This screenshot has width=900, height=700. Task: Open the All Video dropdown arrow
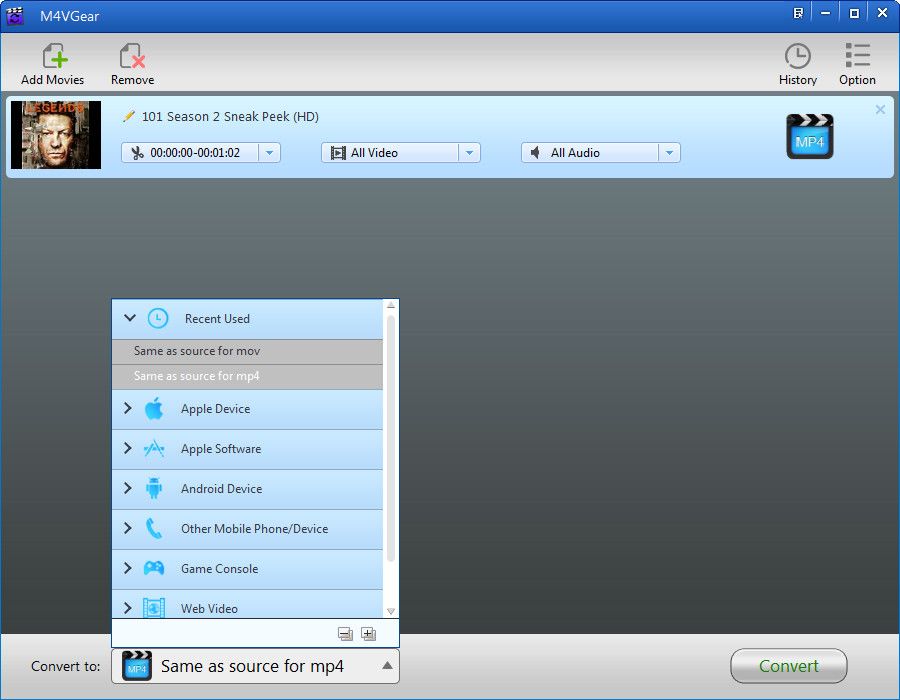tap(470, 153)
